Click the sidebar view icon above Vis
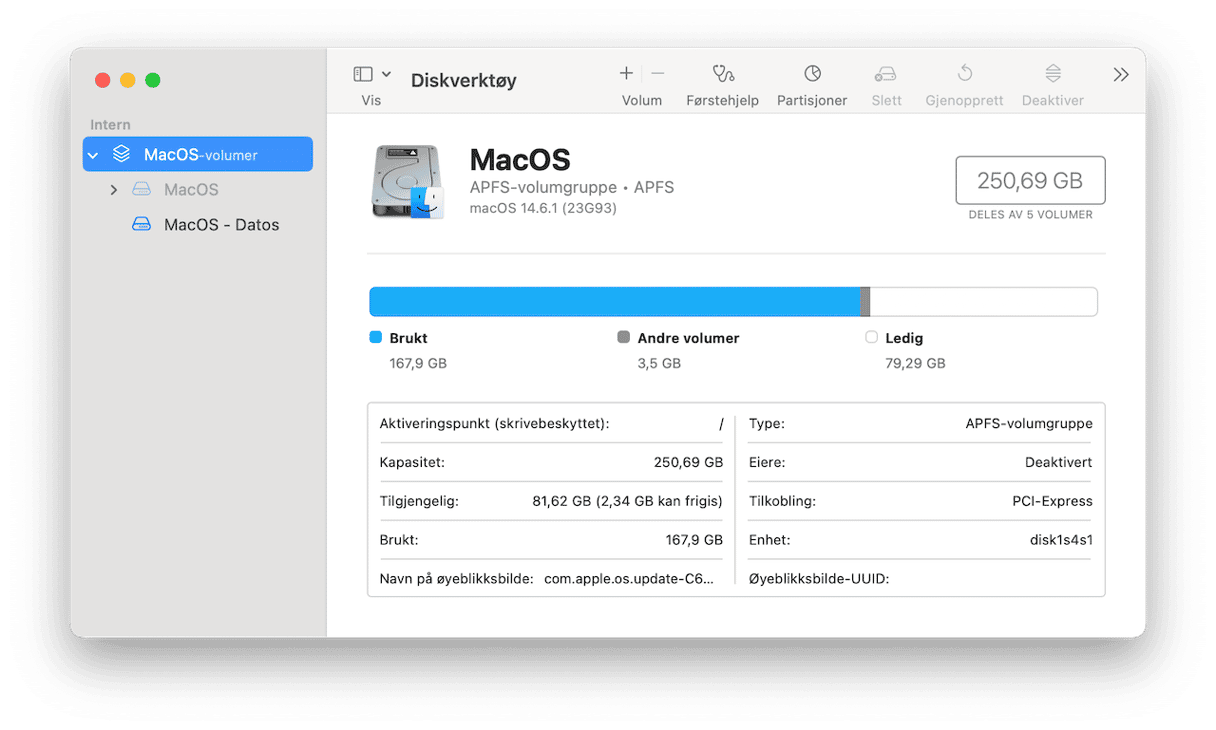 point(363,74)
